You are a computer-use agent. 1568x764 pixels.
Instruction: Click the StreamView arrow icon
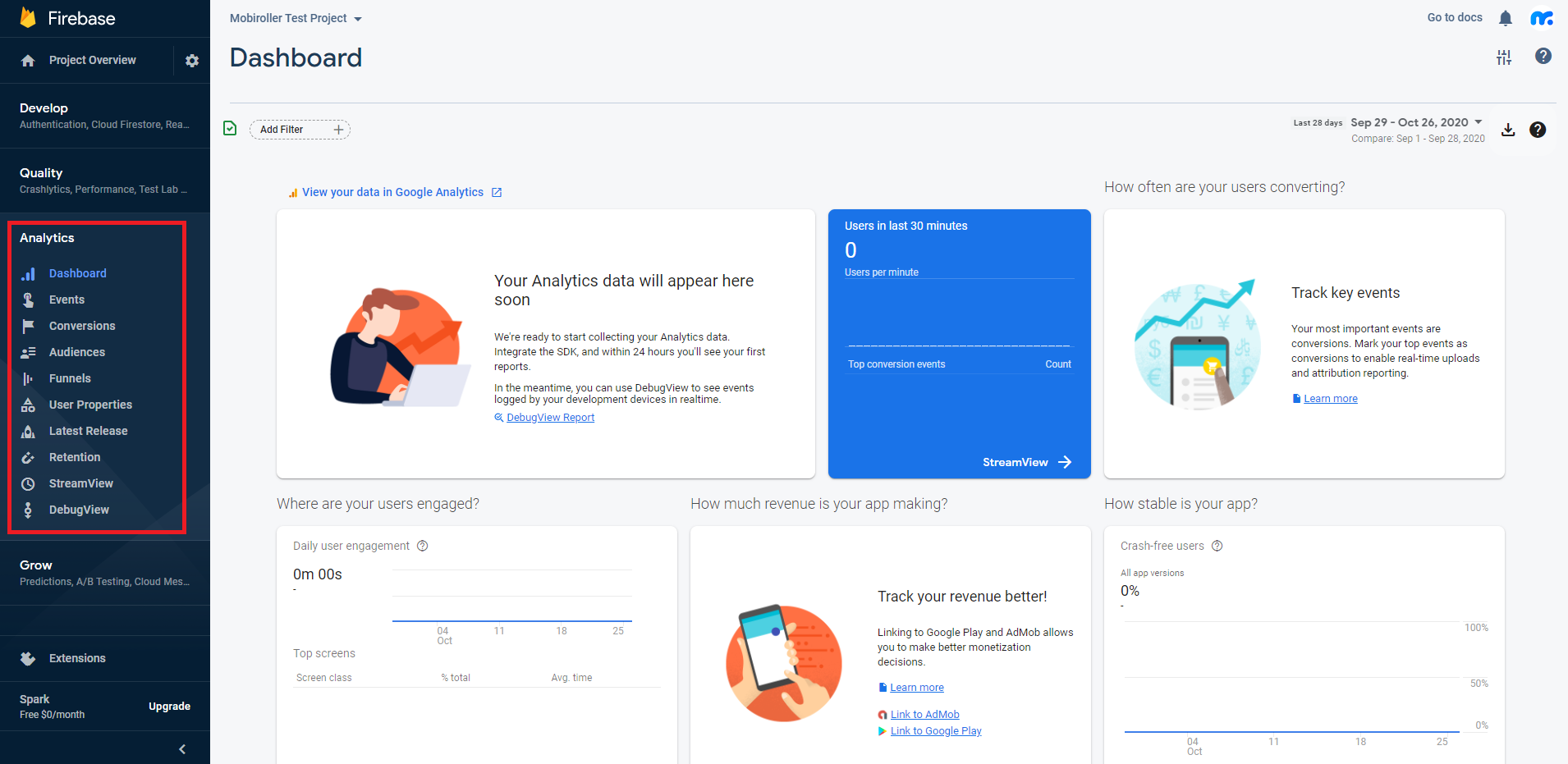pyautogui.click(x=1065, y=462)
